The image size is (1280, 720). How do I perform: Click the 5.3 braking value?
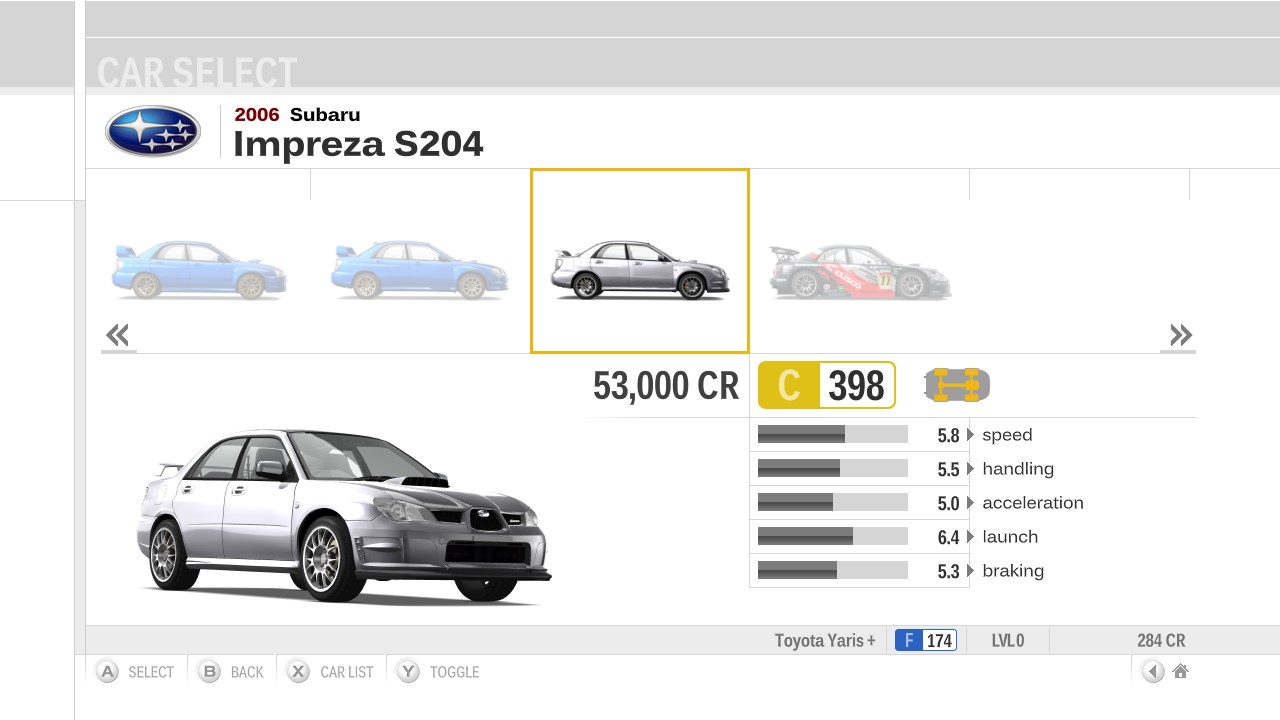pos(948,572)
